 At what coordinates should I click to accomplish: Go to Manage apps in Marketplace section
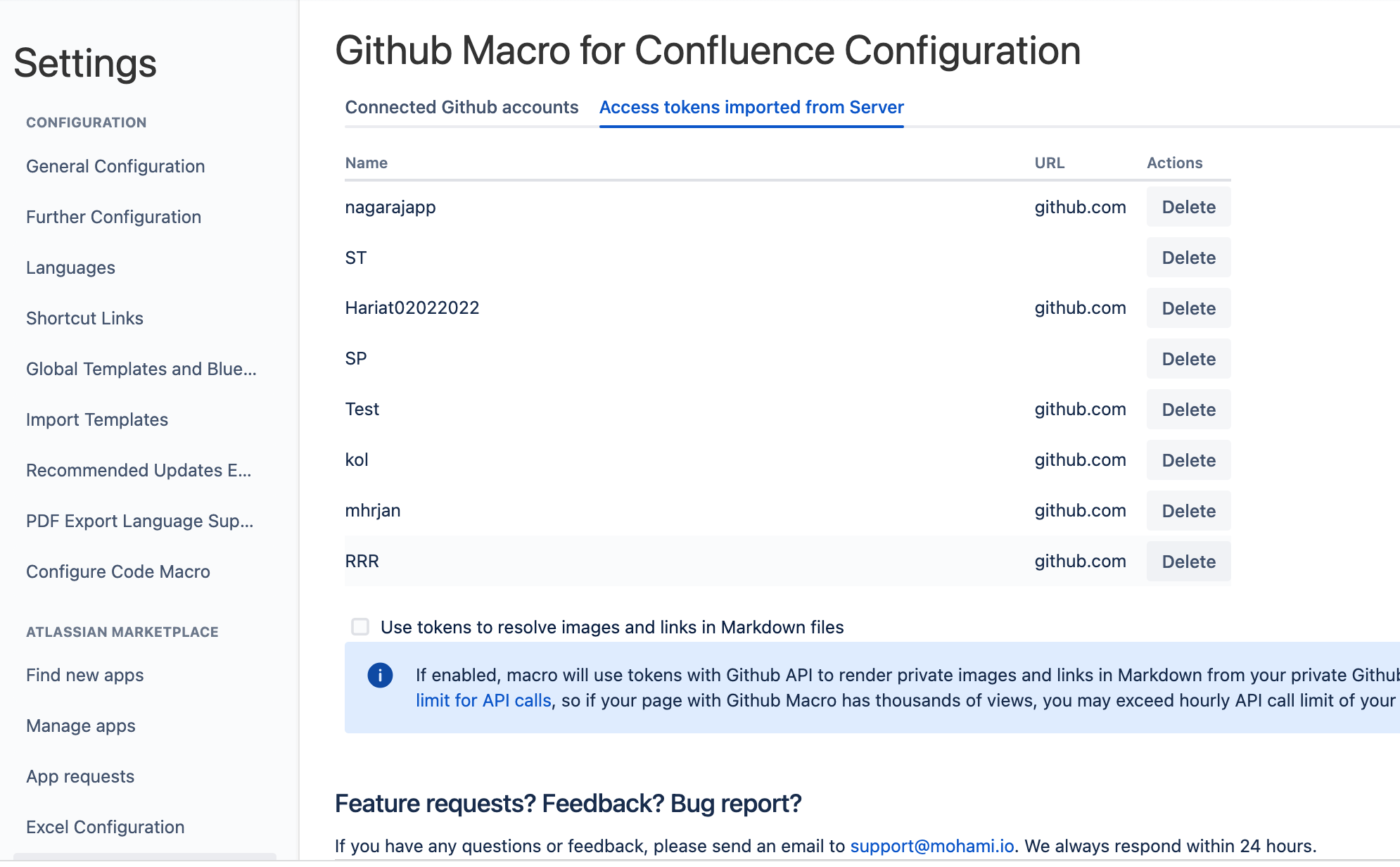81,726
